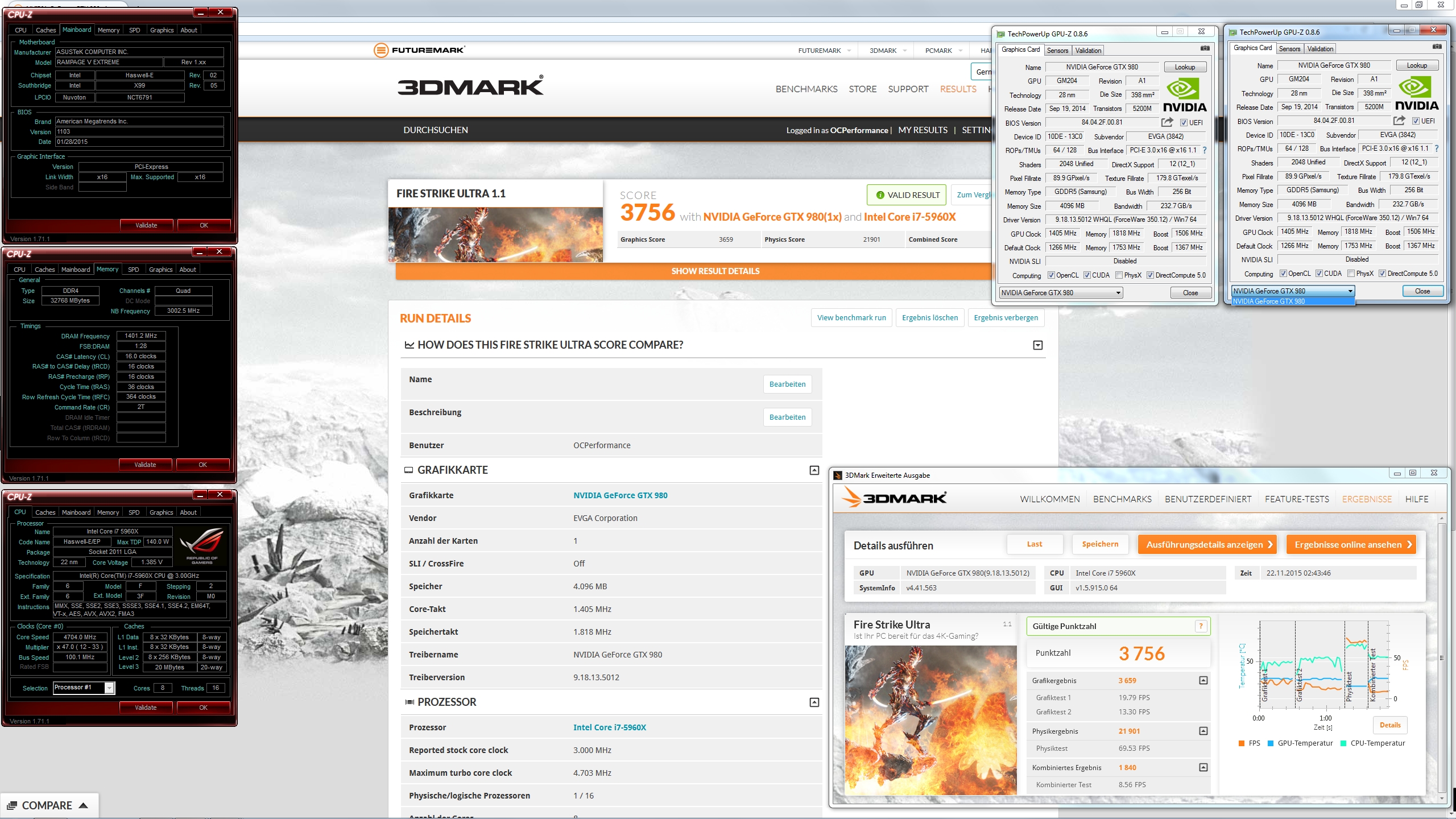This screenshot has width=1456, height=819.
Task: Click camera screenshot icon in right GPU-Z window
Action: pyautogui.click(x=1437, y=47)
